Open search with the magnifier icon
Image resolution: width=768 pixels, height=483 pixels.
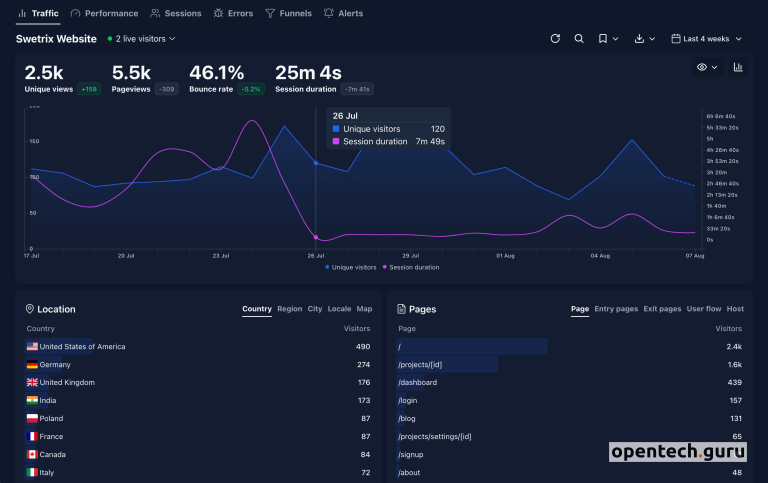tap(579, 39)
